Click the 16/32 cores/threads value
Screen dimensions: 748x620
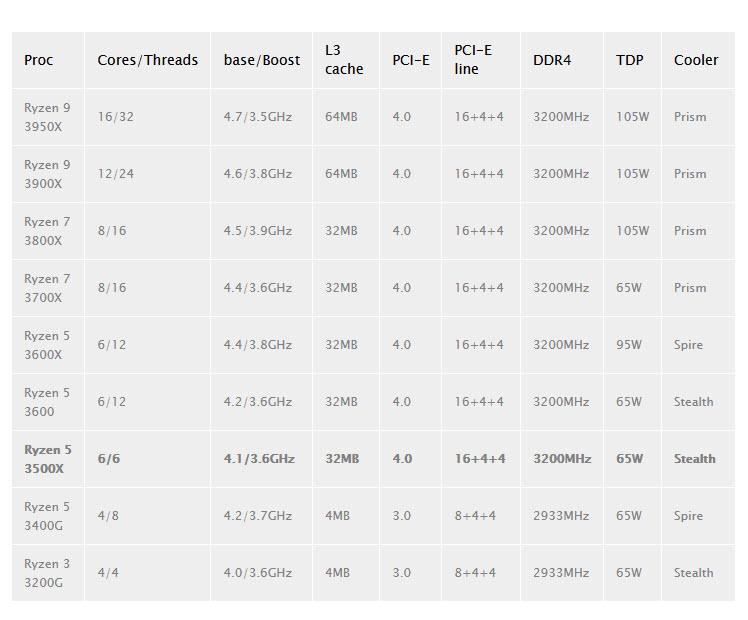point(115,117)
